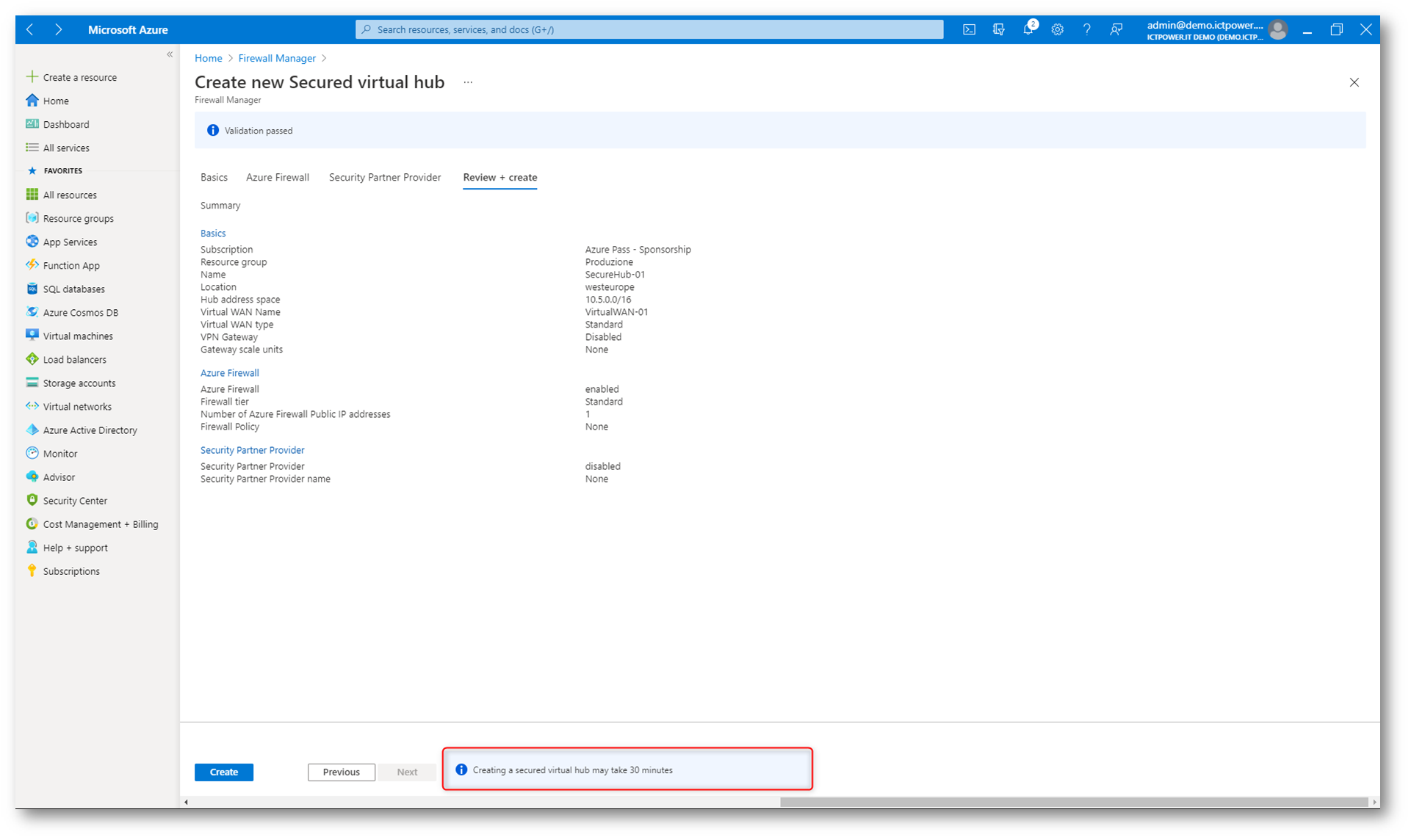This screenshot has width=1411, height=840.
Task: Open directory and subscription filter icon
Action: (998, 29)
